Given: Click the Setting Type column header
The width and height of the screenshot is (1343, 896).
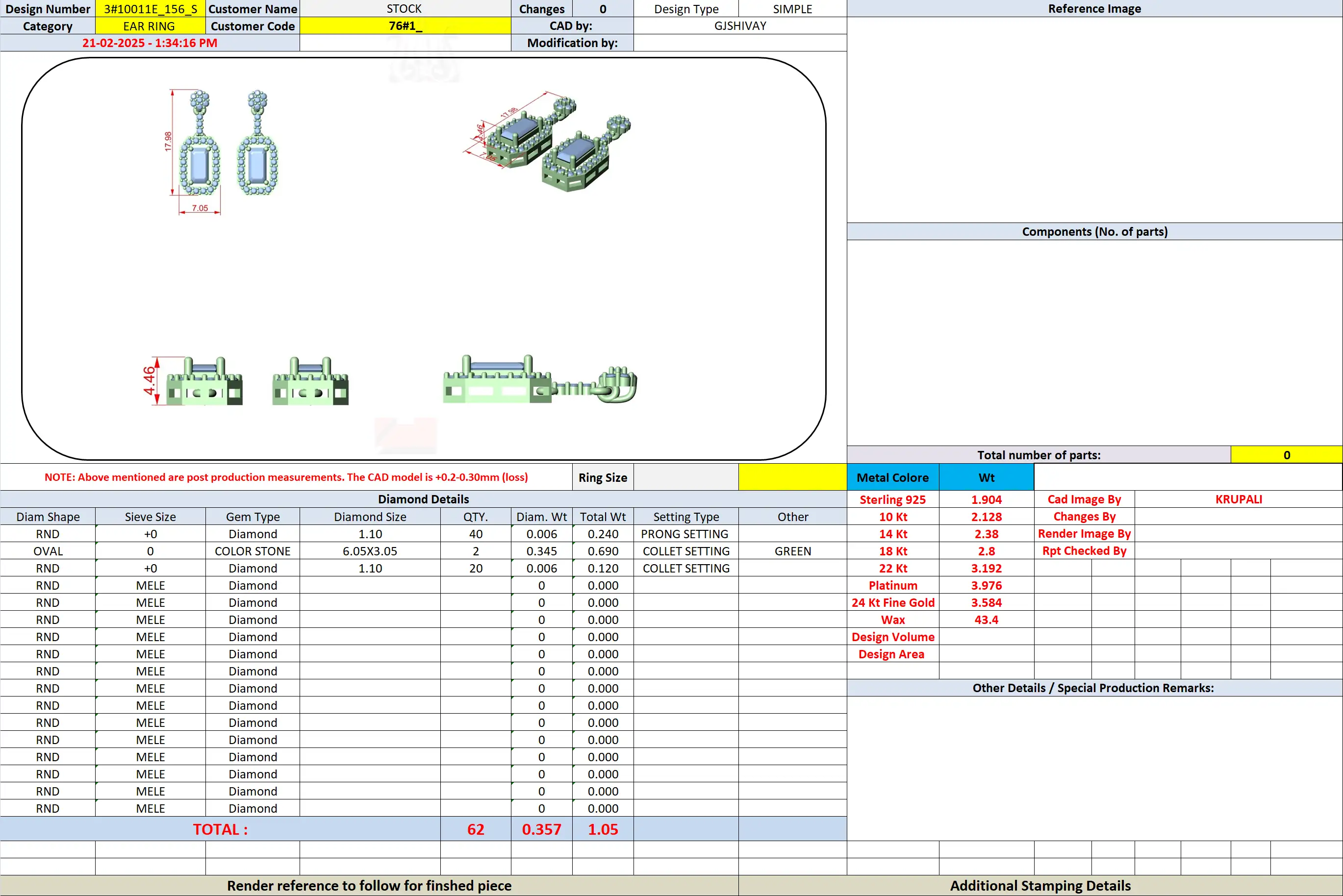Looking at the screenshot, I should pyautogui.click(x=686, y=517).
